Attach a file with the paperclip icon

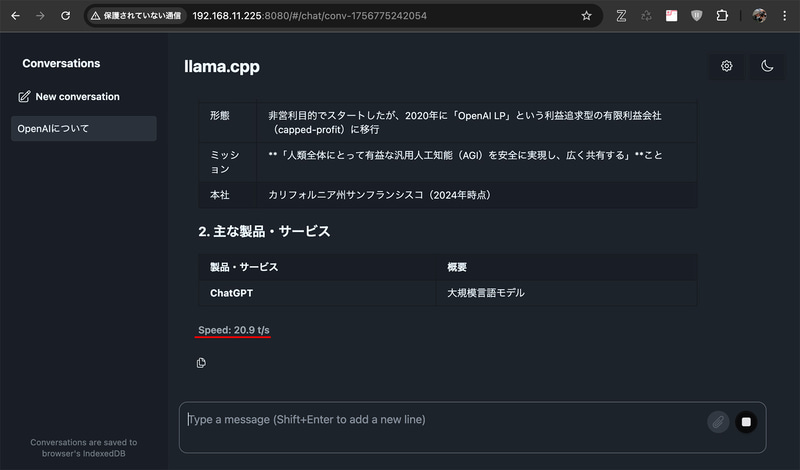coord(718,422)
